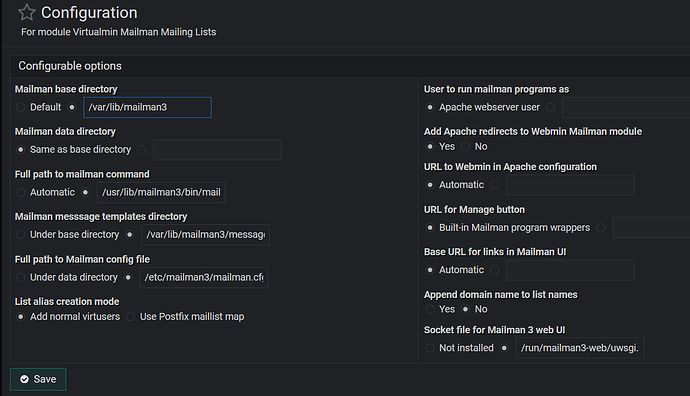690x396 pixels.
Task: Click the user to run mailman programs field
Action: point(626,107)
